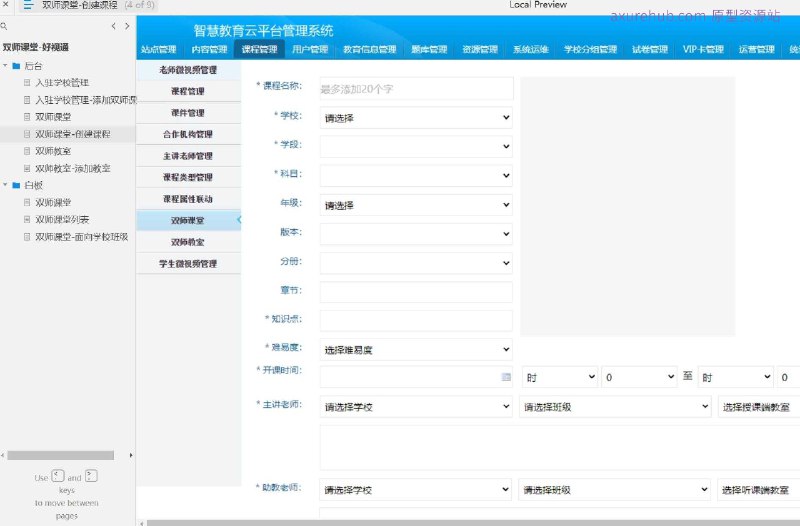Go to next page arrow in sidebar
Image resolution: width=800 pixels, height=526 pixels.
[127, 26]
